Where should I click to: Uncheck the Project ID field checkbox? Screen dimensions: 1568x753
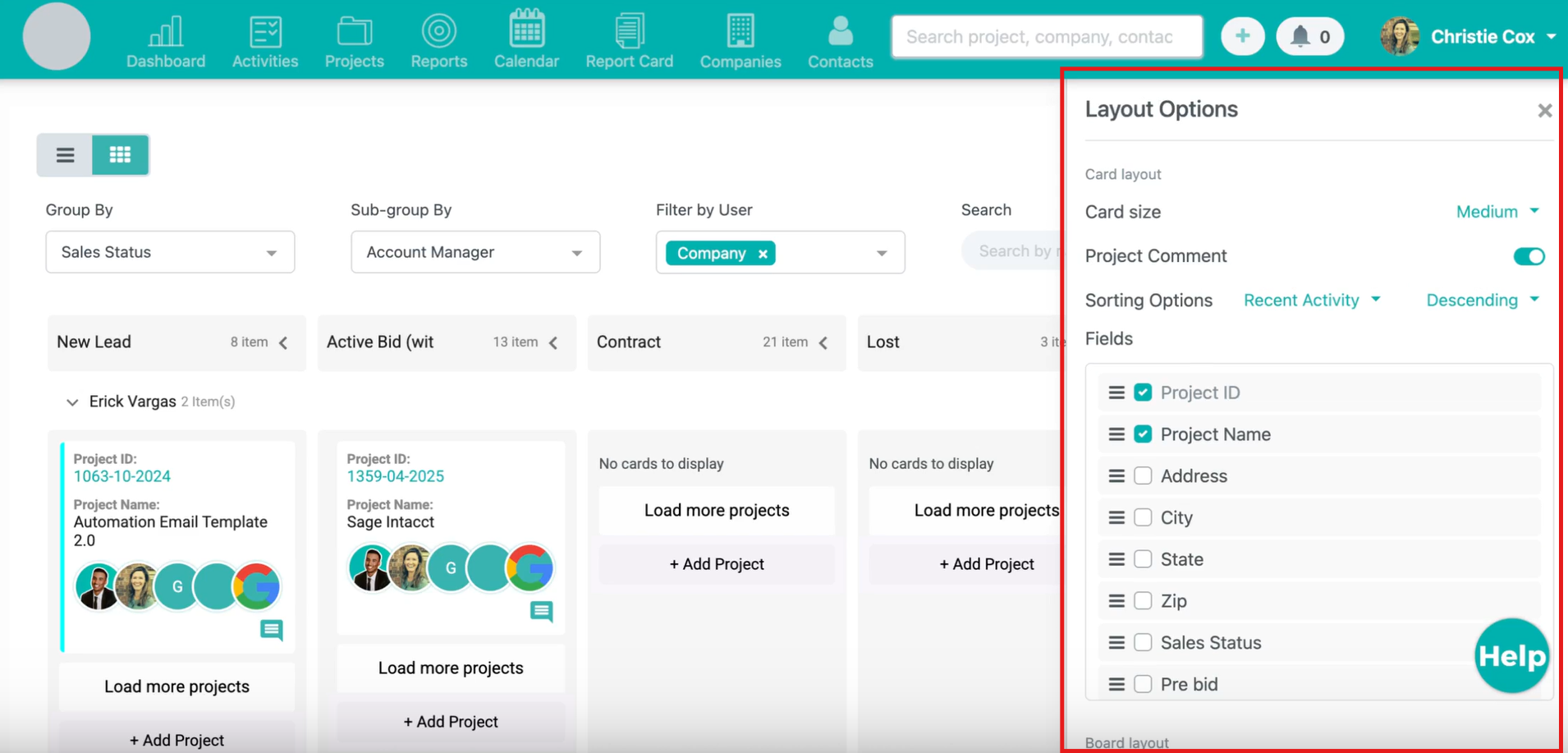pyautogui.click(x=1143, y=393)
